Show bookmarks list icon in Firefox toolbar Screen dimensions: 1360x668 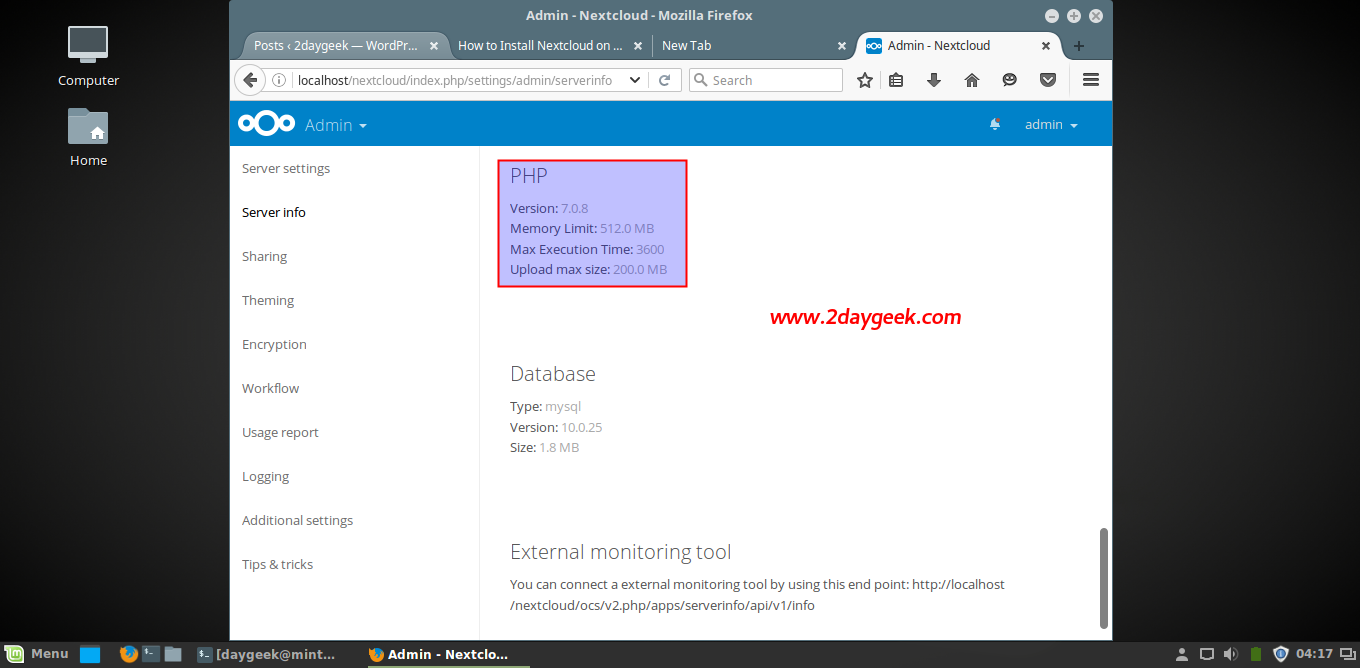click(x=896, y=80)
